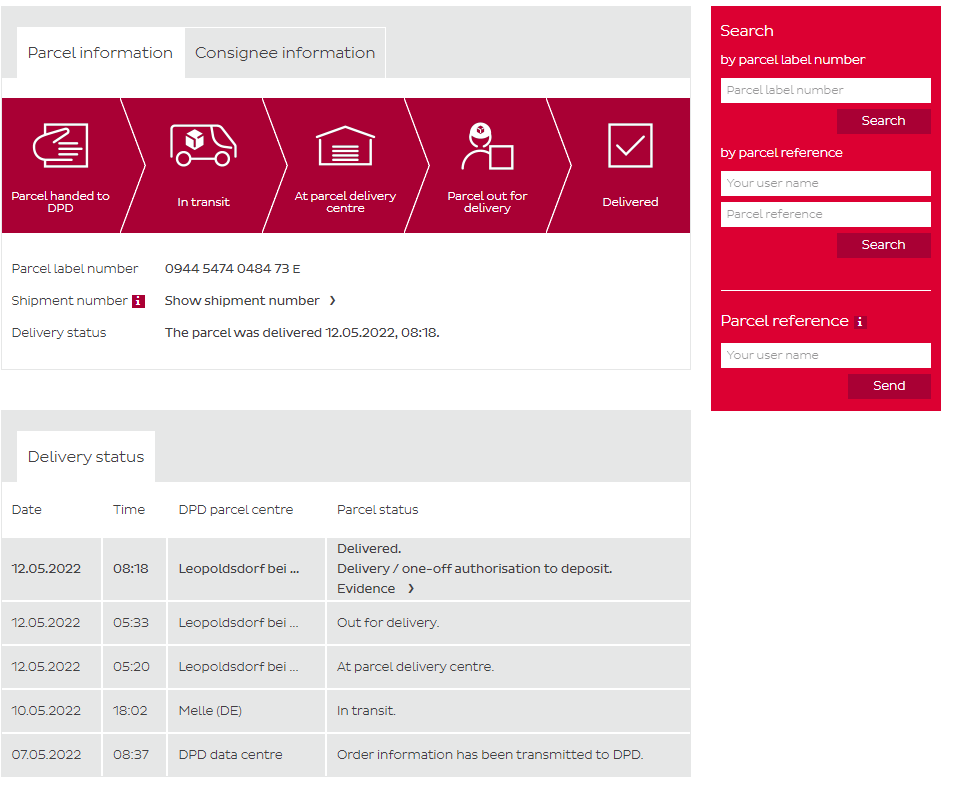Select the Parcel information tab
This screenshot has height=801, width=956.
pos(100,53)
